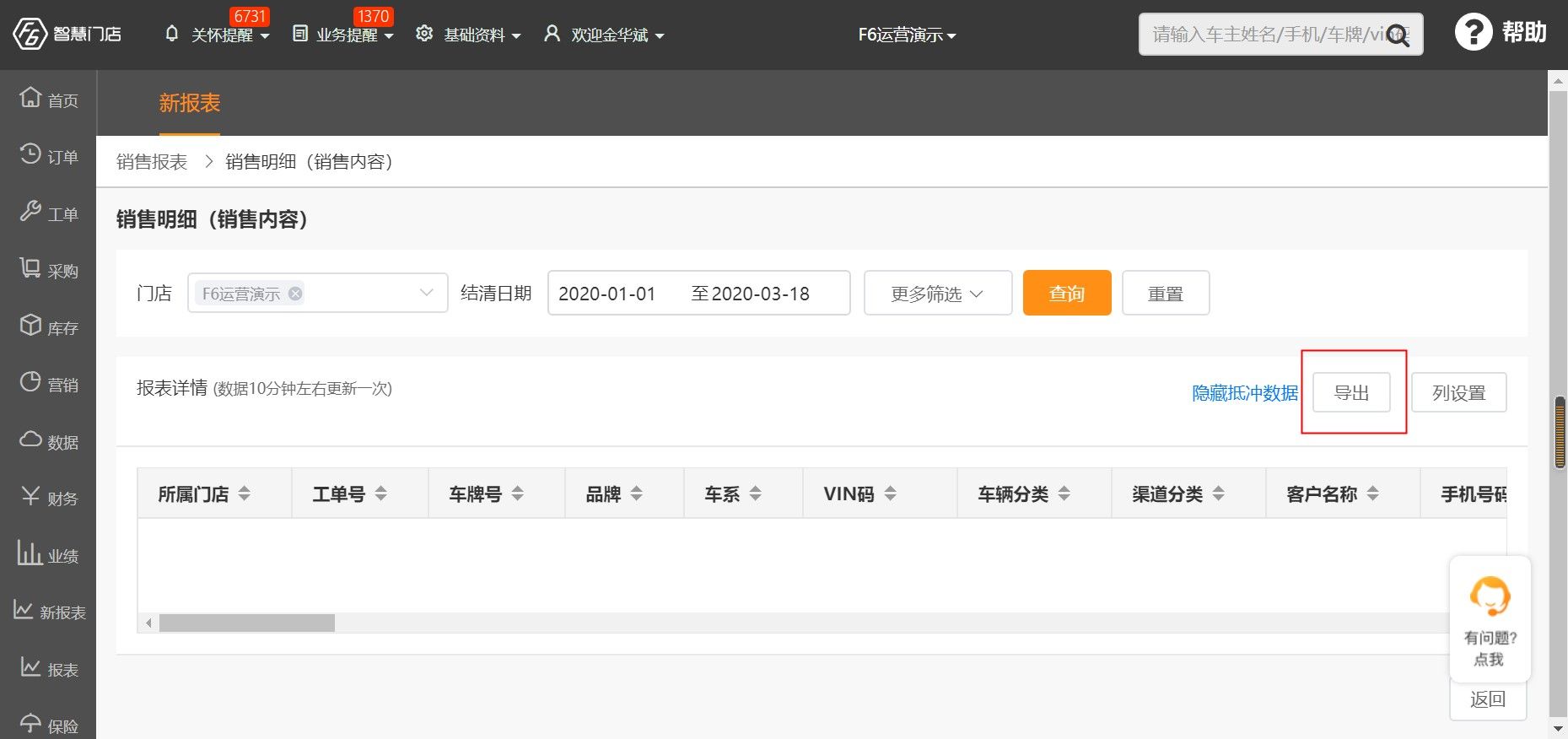Click the orange 查询 button
Viewport: 1568px width, 739px height.
[x=1067, y=293]
